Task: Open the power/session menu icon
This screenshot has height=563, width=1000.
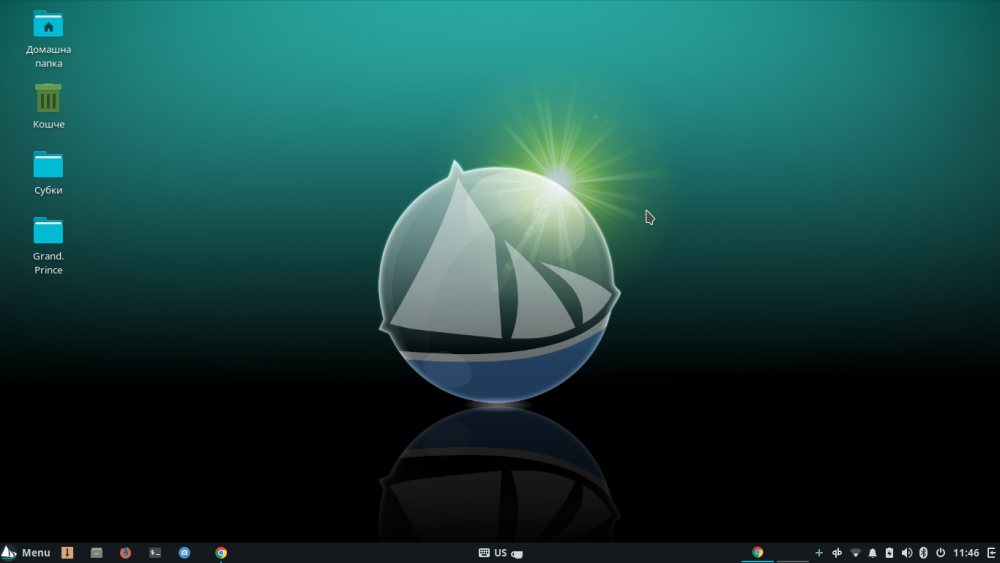Action: tap(940, 553)
